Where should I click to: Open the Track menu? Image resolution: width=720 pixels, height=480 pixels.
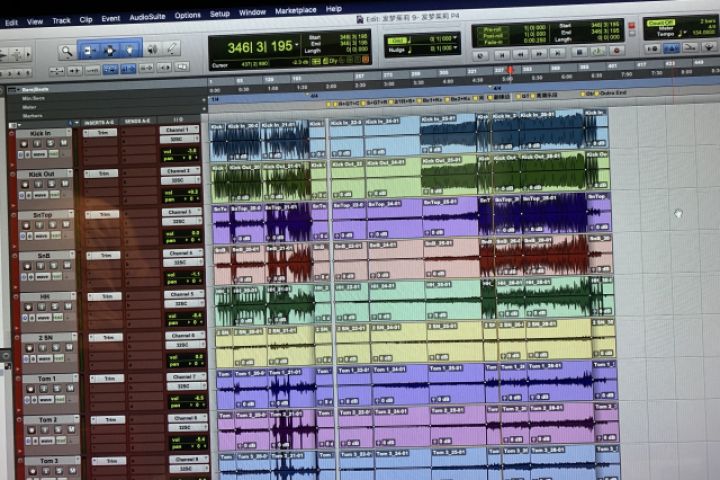61,21
